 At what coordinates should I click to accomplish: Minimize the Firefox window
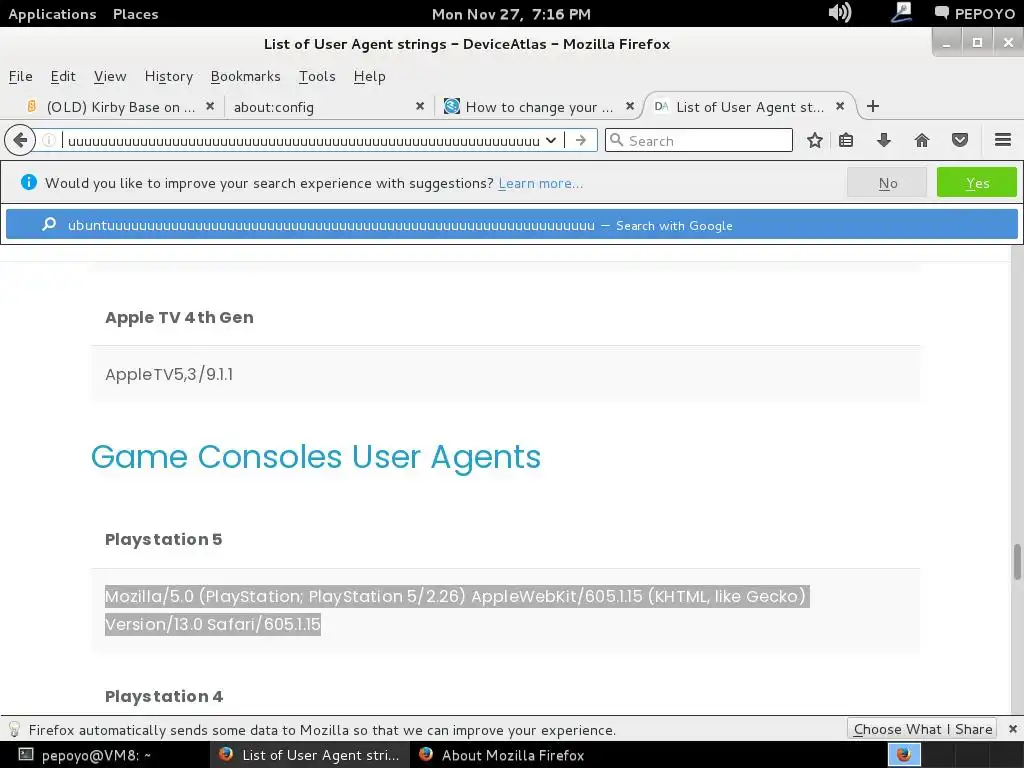click(946, 43)
